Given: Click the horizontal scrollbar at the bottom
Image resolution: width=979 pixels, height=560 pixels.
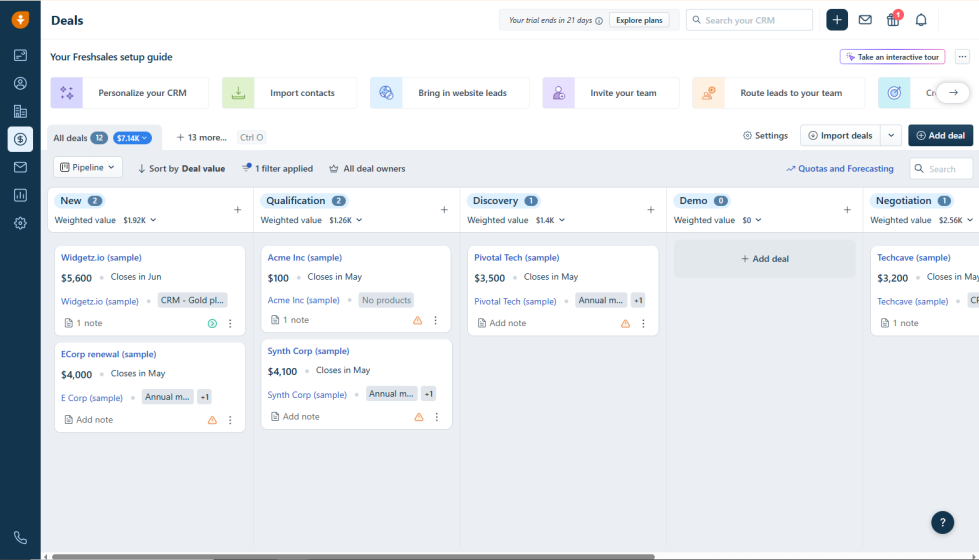Looking at the screenshot, I should click(x=350, y=556).
